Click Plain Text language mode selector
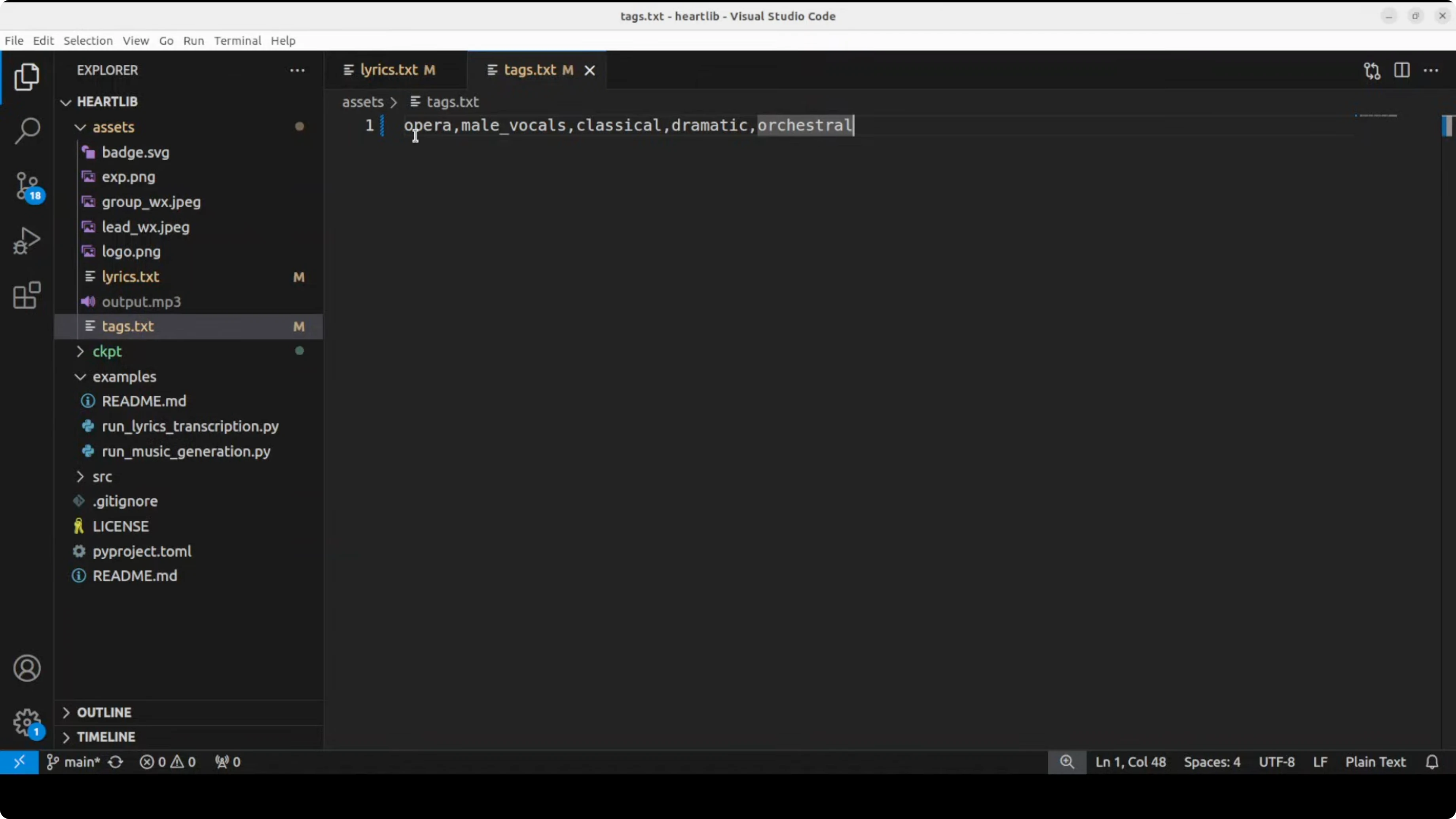Viewport: 1456px width, 819px height. (1374, 762)
